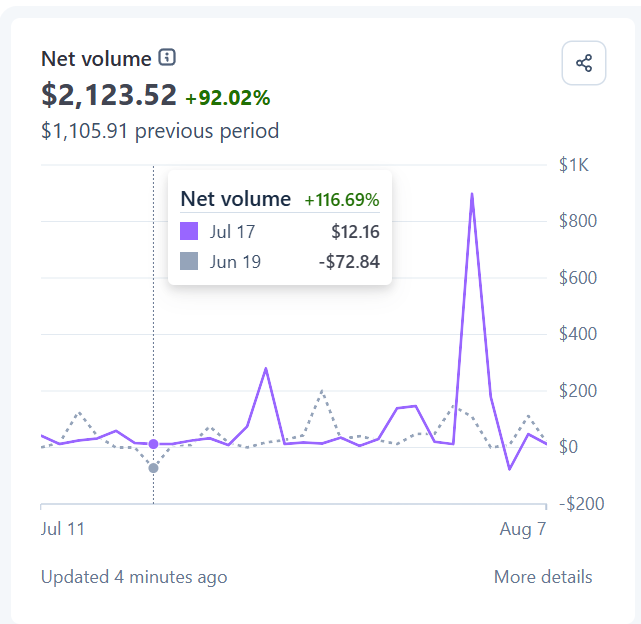Viewport: 641px width, 624px height.
Task: Click the Net volume card title
Action: (96, 59)
